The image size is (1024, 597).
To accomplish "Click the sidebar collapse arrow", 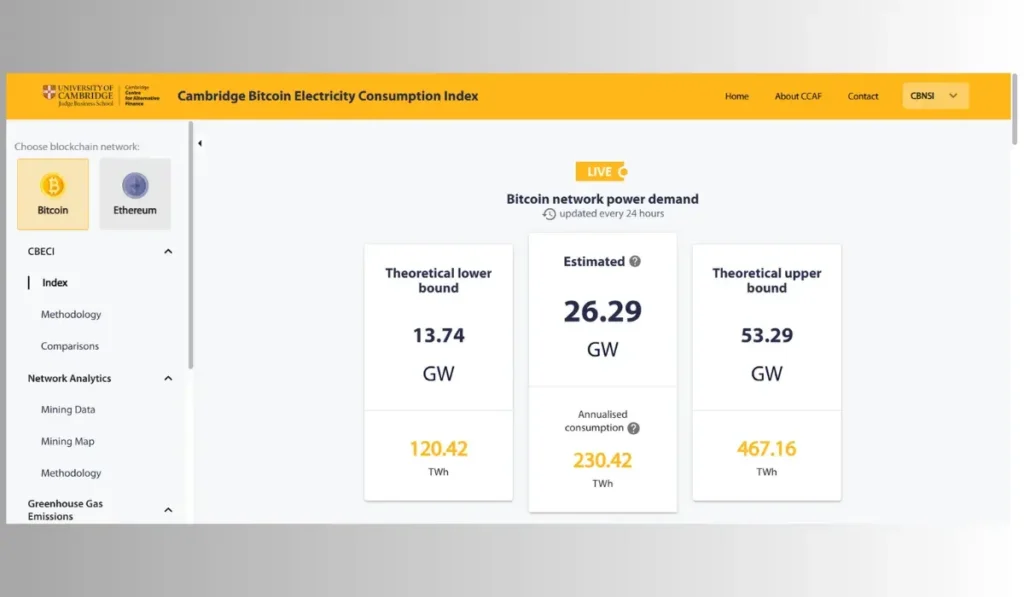I will [x=200, y=143].
